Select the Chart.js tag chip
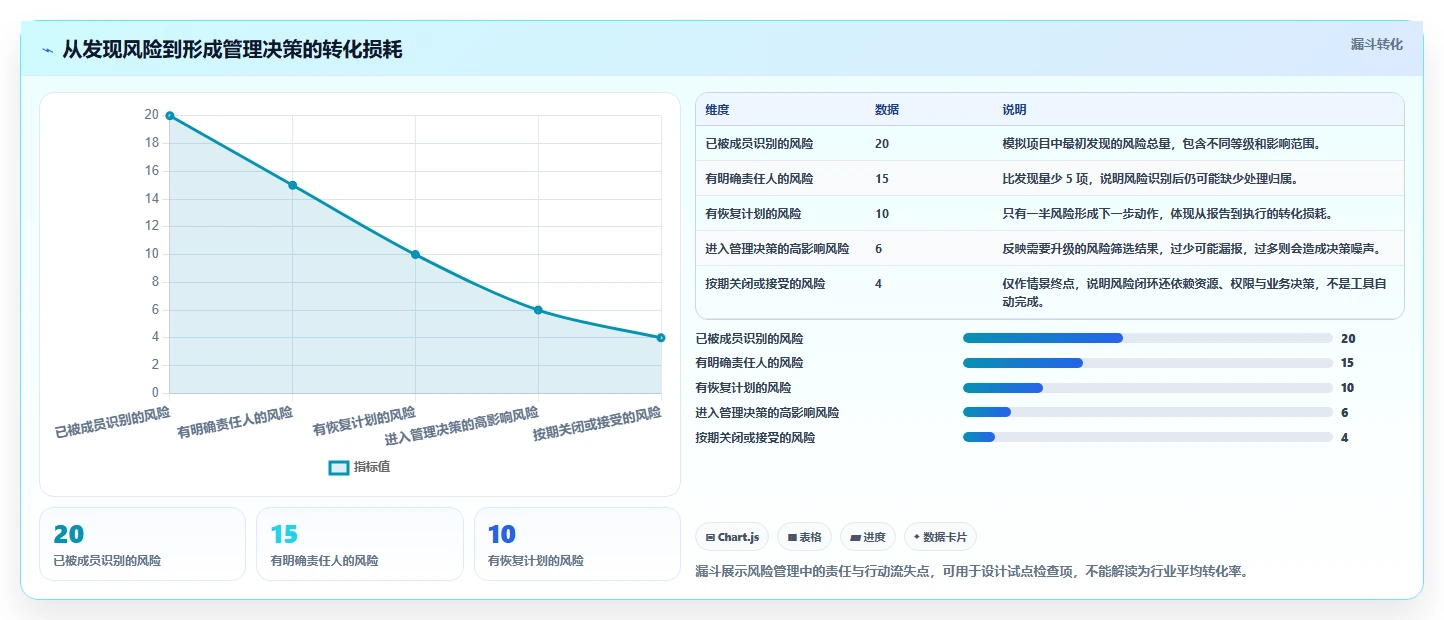 click(732, 537)
